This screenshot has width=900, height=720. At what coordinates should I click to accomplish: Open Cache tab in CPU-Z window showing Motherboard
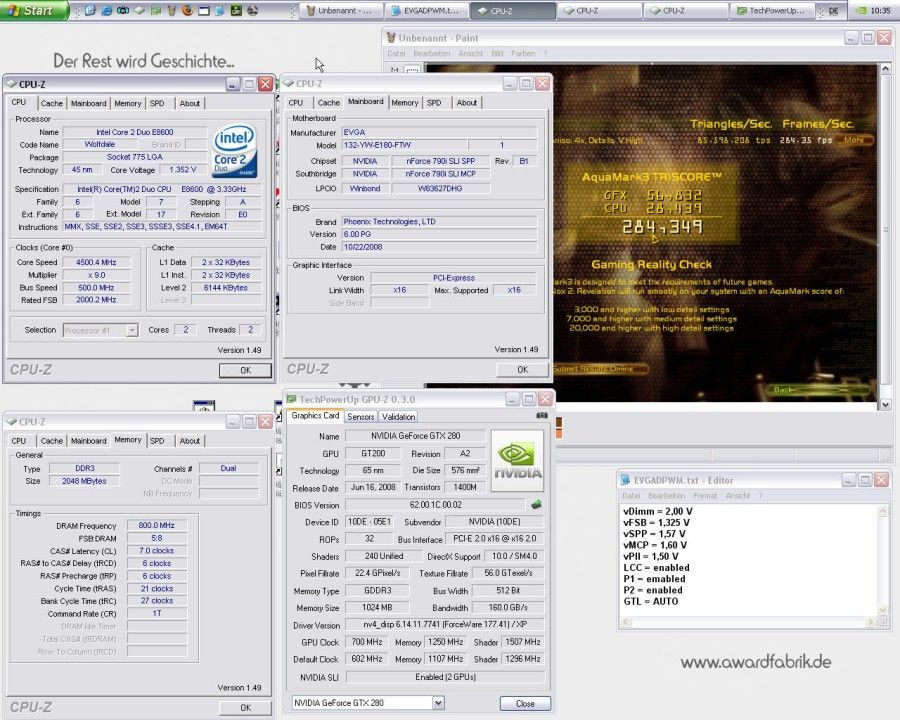pyautogui.click(x=328, y=103)
